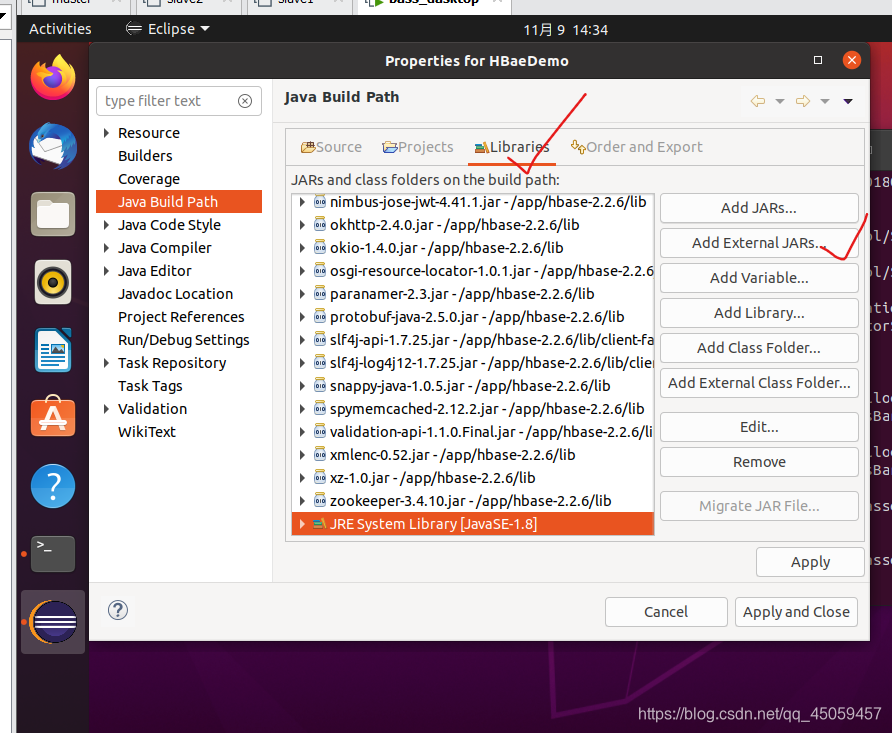The width and height of the screenshot is (892, 733).
Task: Switch to the Projects tab
Action: (418, 147)
